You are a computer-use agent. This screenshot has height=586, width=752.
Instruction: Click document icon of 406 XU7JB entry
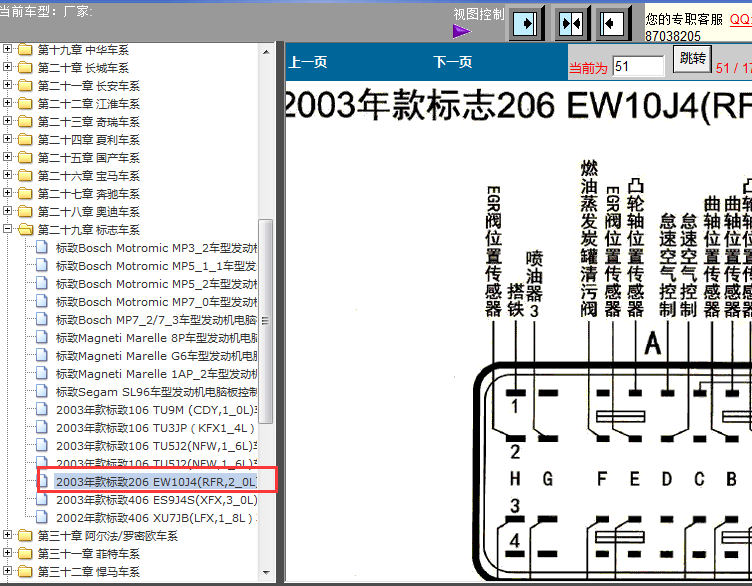pyautogui.click(x=42, y=517)
